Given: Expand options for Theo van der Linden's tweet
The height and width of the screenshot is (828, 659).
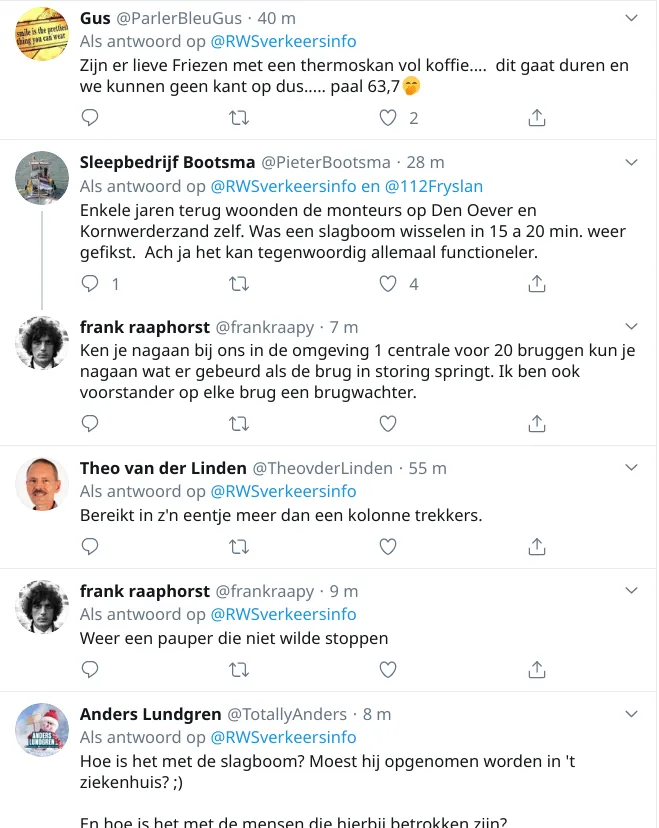Looking at the screenshot, I should click(x=631, y=465).
